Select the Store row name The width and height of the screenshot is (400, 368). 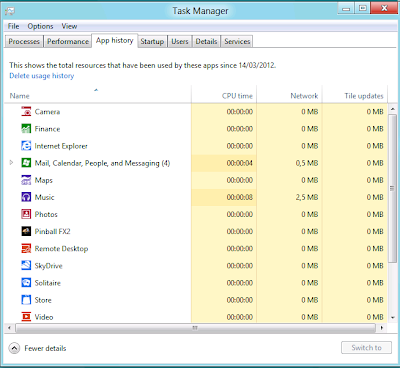coord(43,300)
